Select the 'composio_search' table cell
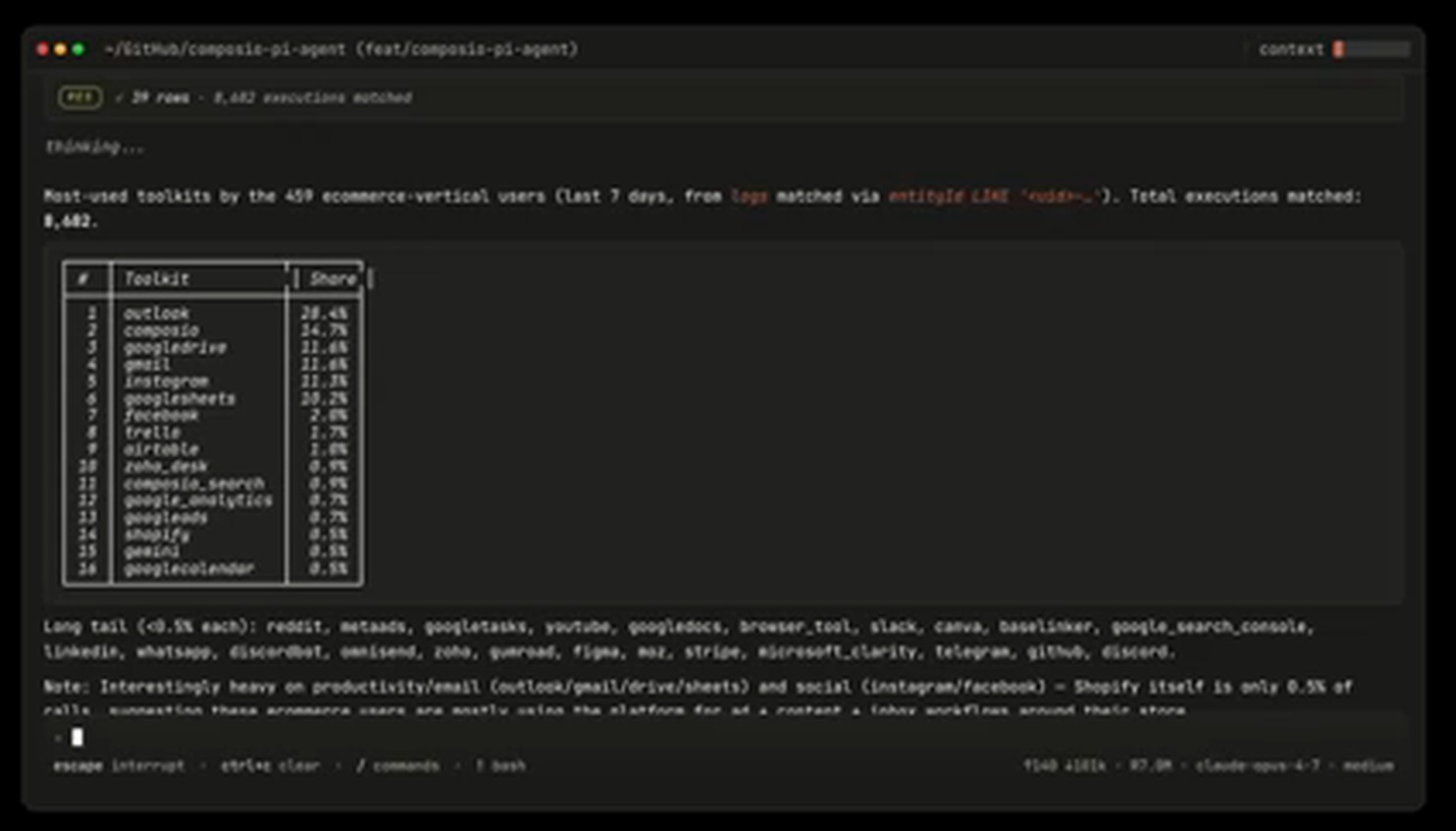 [193, 484]
